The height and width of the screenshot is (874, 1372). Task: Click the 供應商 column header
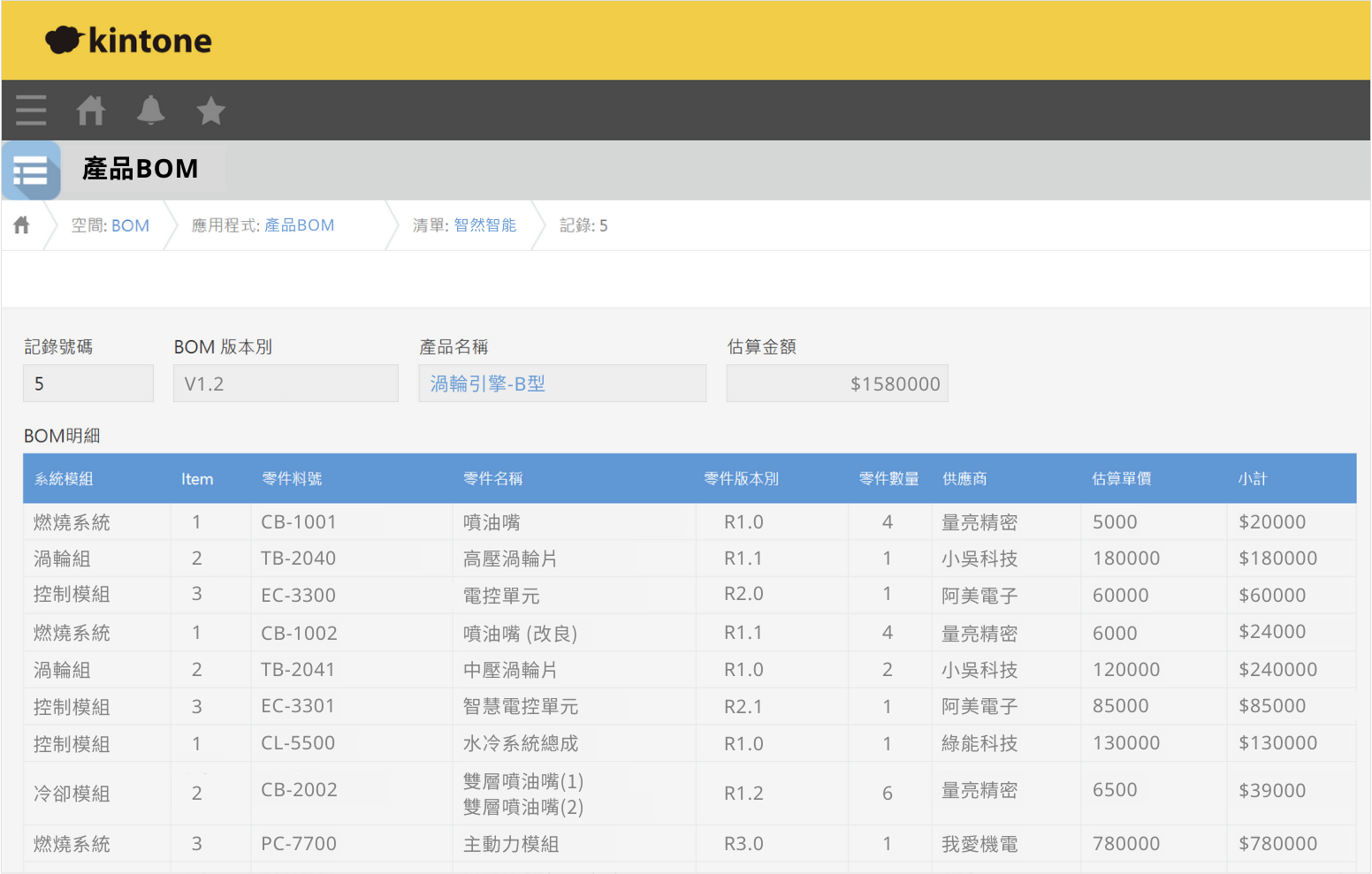tap(964, 479)
